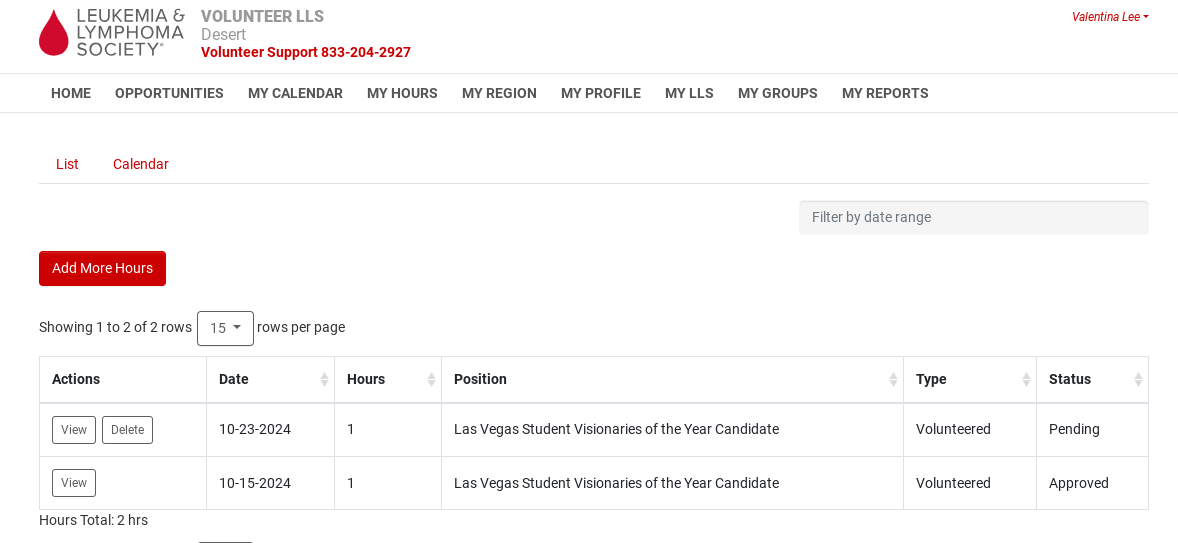1178x543 pixels.
Task: Open the My Hours menu item
Action: (x=402, y=93)
